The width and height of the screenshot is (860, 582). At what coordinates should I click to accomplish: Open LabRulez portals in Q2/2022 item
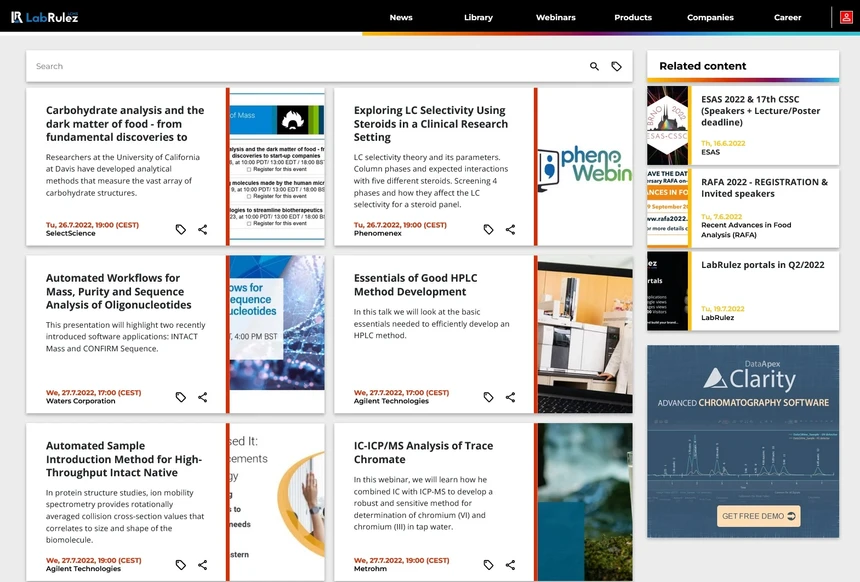(762, 265)
